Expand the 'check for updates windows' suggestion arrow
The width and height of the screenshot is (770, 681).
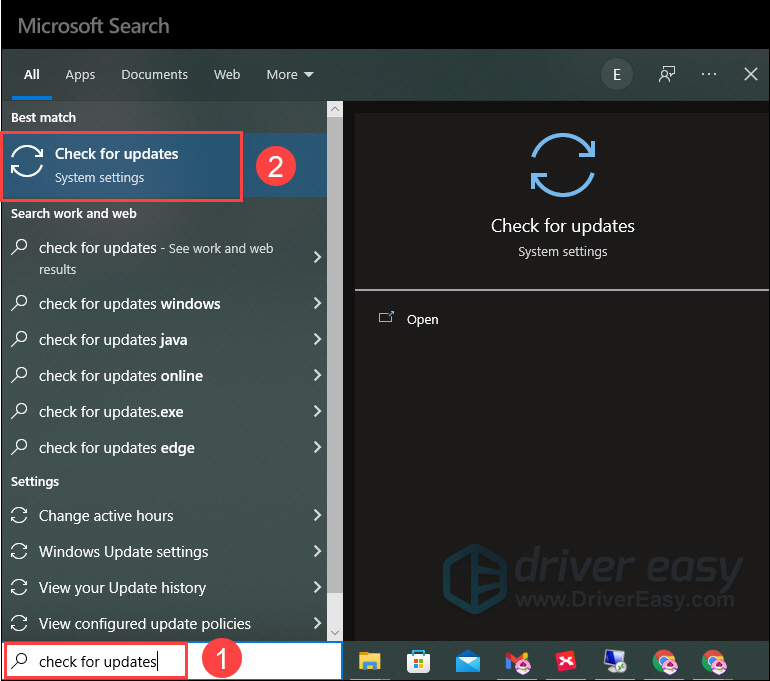(317, 304)
